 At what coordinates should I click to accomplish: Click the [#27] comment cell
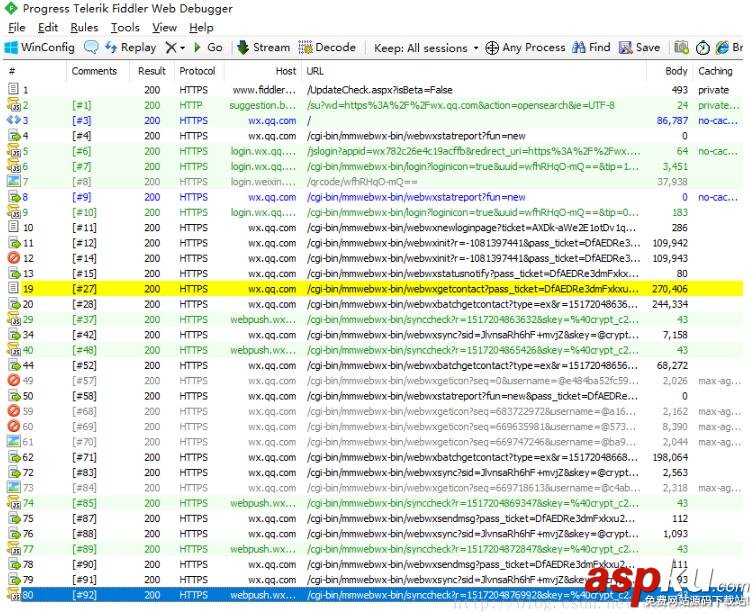coord(84,289)
